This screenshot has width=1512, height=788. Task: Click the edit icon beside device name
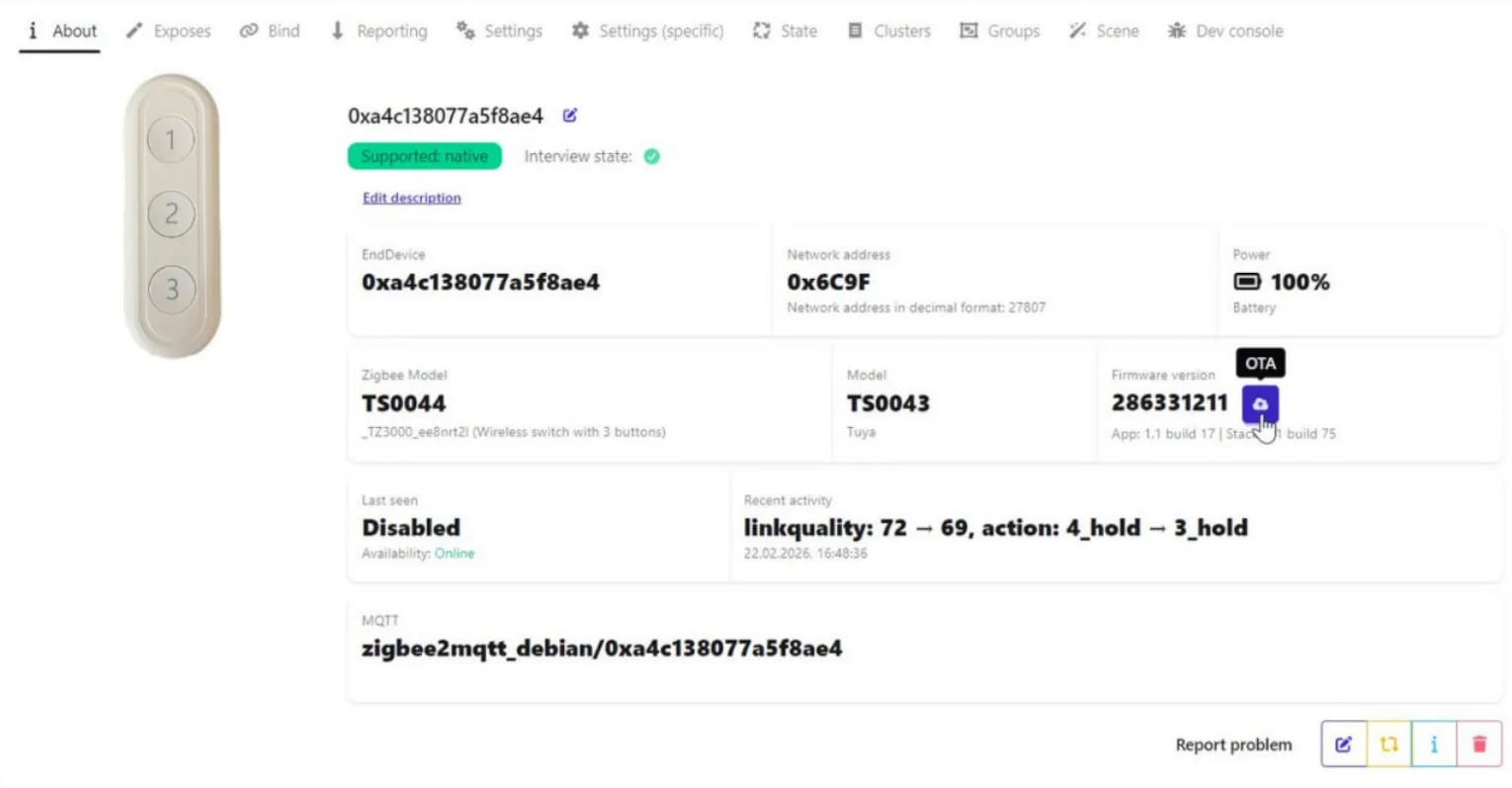tap(570, 116)
